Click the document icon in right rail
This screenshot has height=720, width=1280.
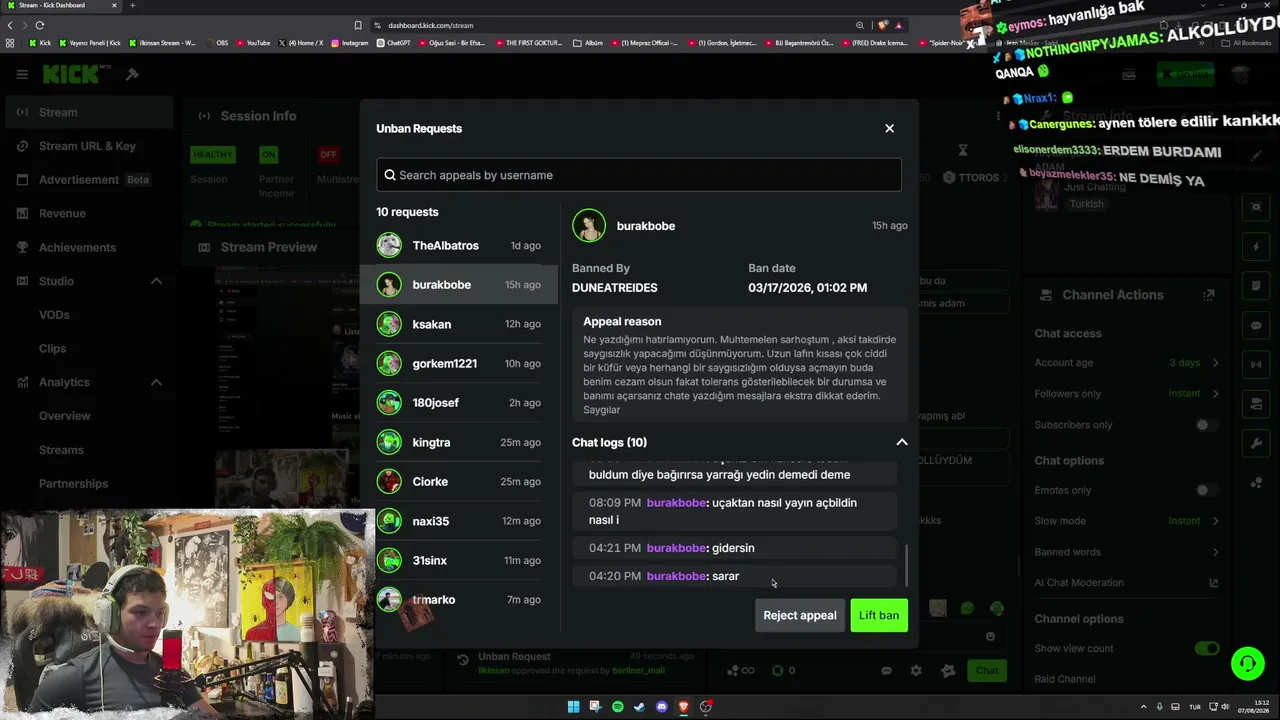1257,286
